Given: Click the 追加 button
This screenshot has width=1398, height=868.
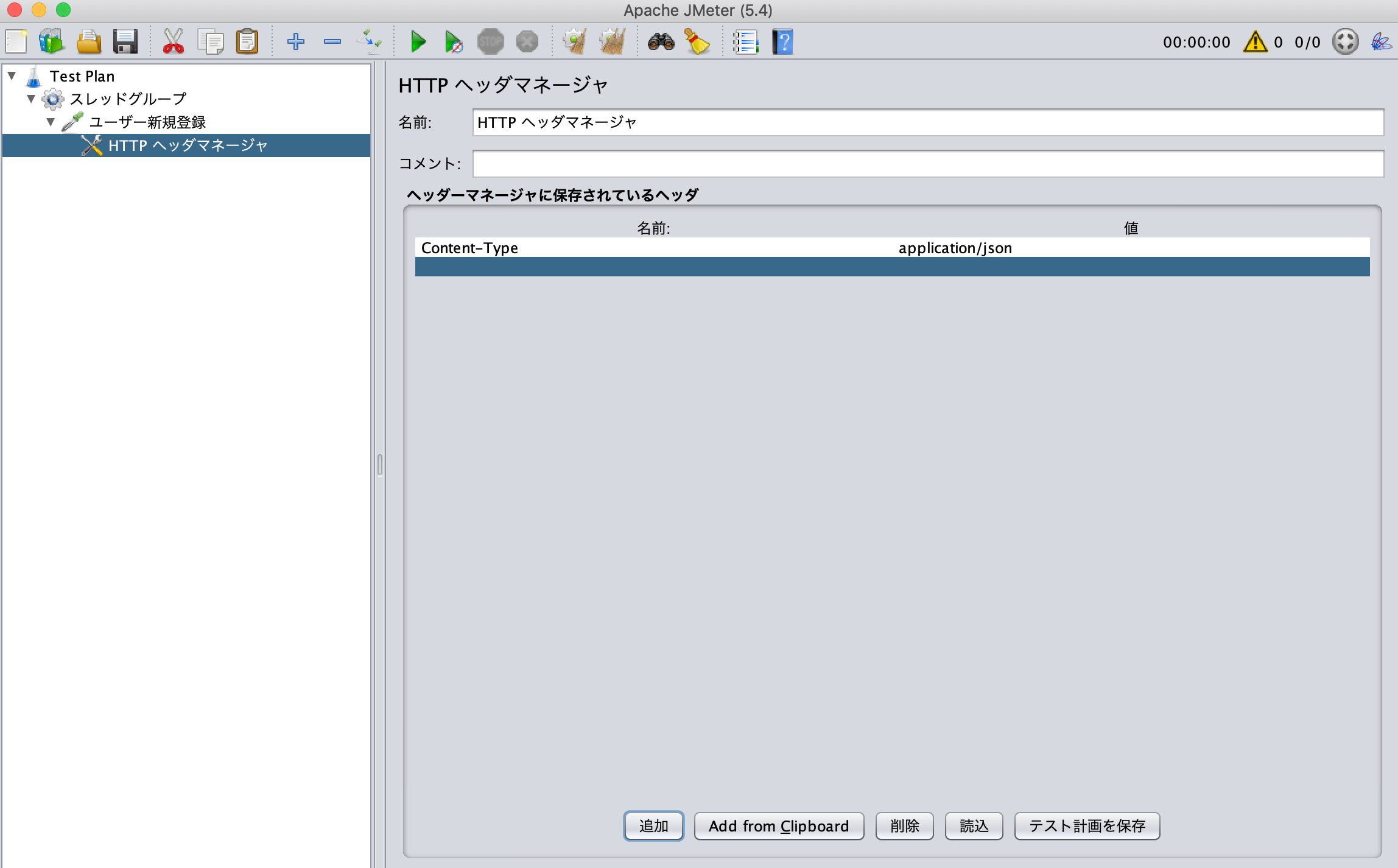Looking at the screenshot, I should (653, 826).
